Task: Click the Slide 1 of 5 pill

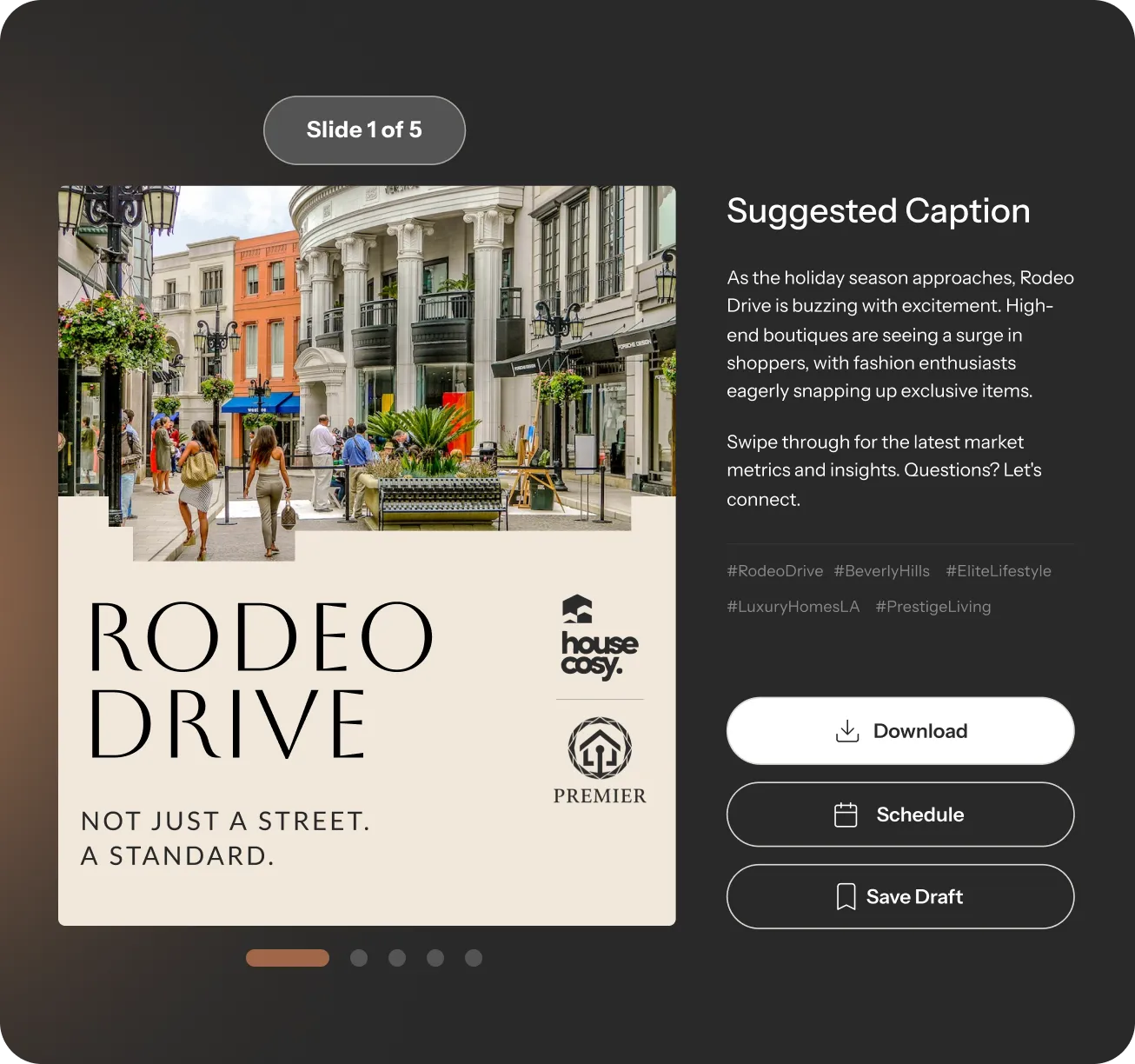Action: point(364,130)
